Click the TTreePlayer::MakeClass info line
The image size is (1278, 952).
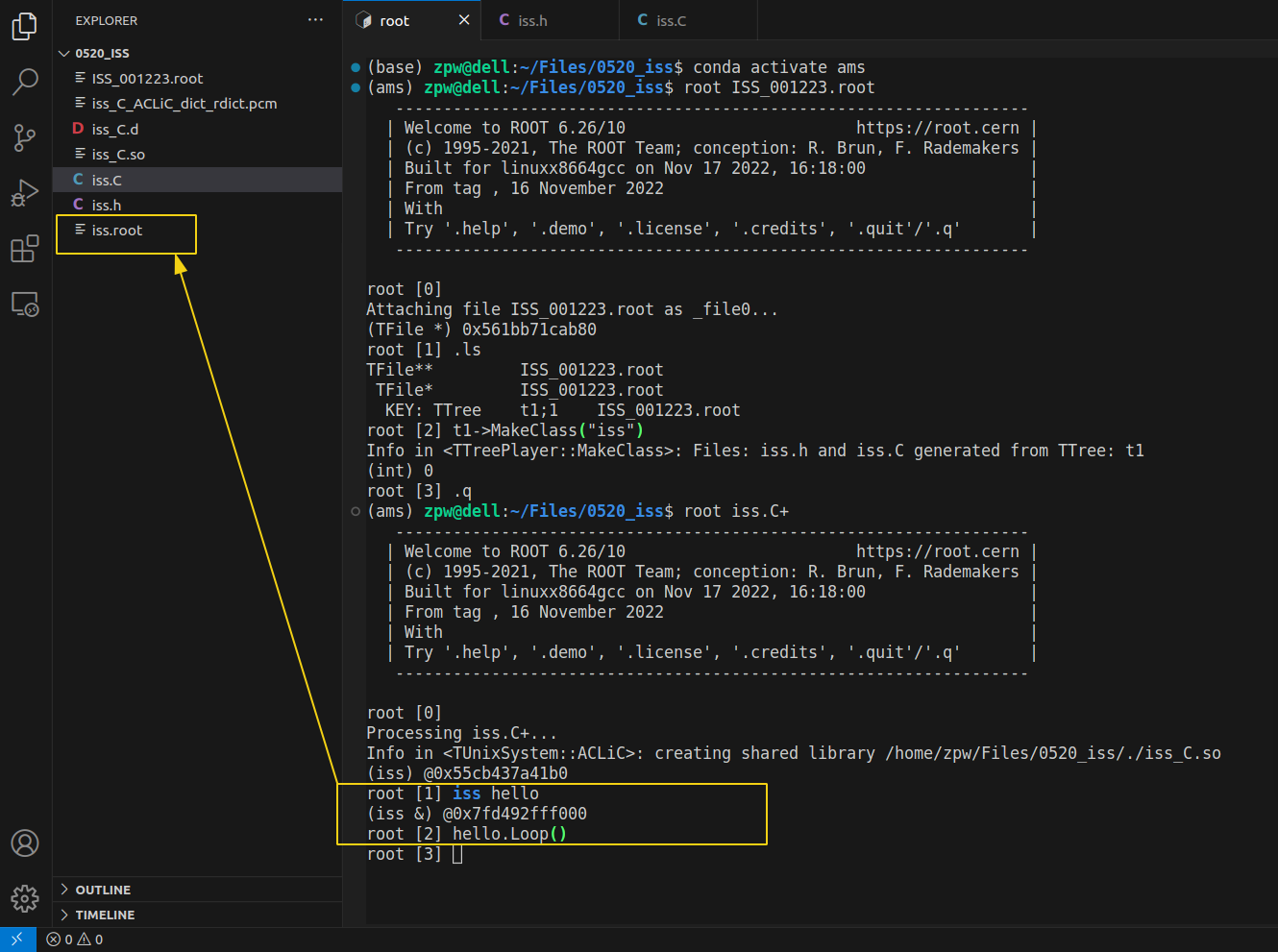pos(755,451)
